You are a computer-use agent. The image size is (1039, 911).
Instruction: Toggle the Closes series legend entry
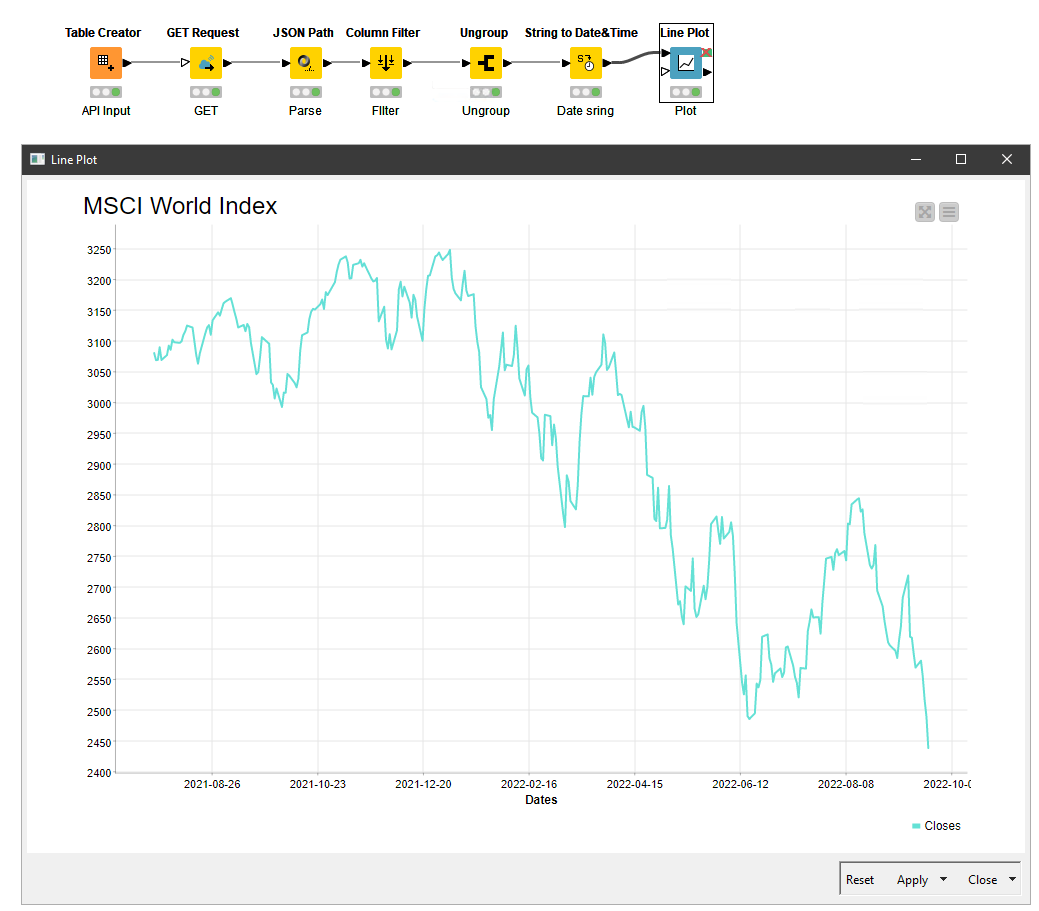936,826
